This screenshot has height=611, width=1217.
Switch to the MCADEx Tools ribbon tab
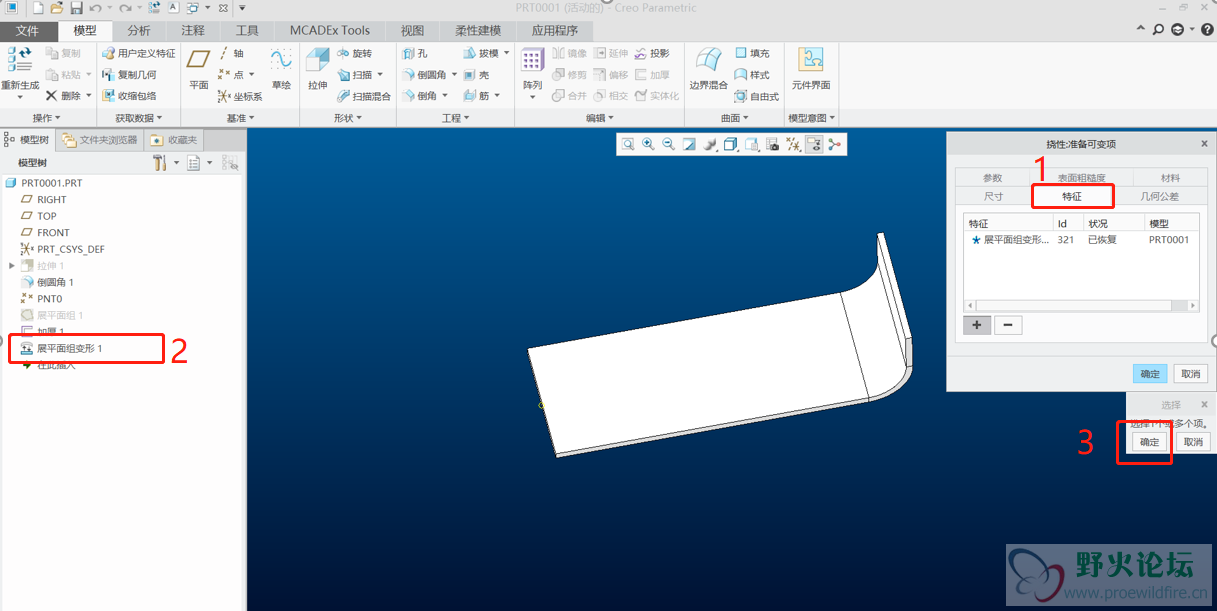point(330,31)
